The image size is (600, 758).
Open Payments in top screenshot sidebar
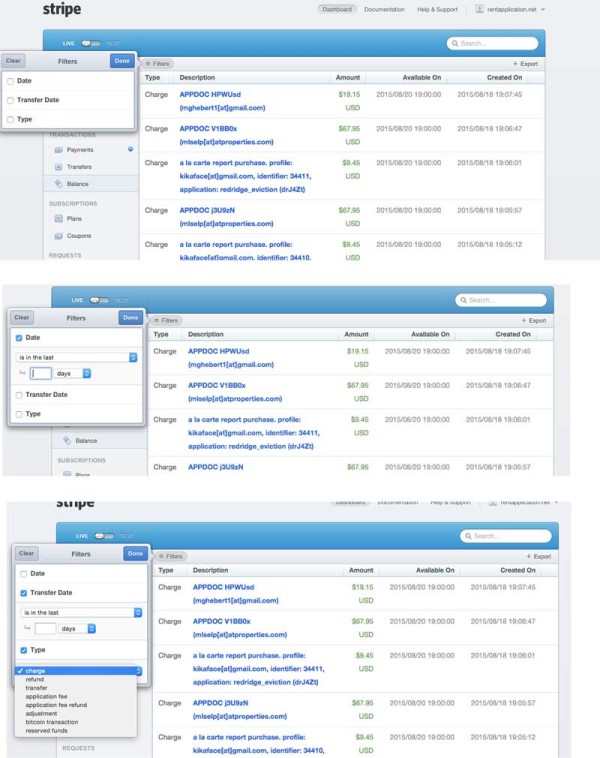(80, 150)
